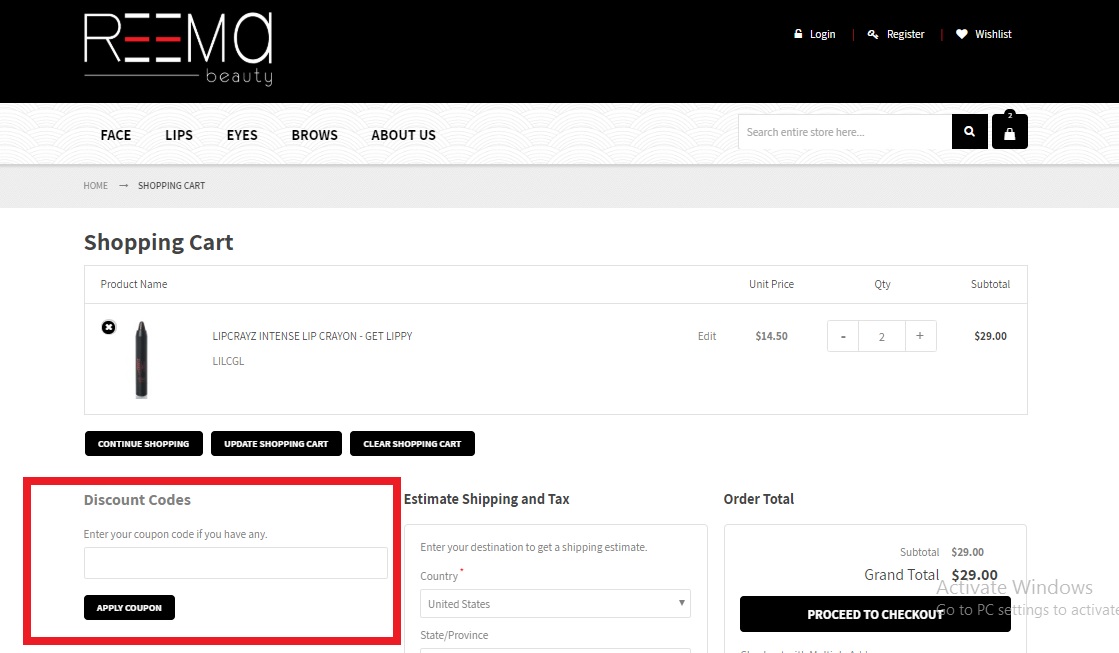Image resolution: width=1119 pixels, height=653 pixels.
Task: Click the Grand Total $29.00 amount
Action: [x=974, y=575]
